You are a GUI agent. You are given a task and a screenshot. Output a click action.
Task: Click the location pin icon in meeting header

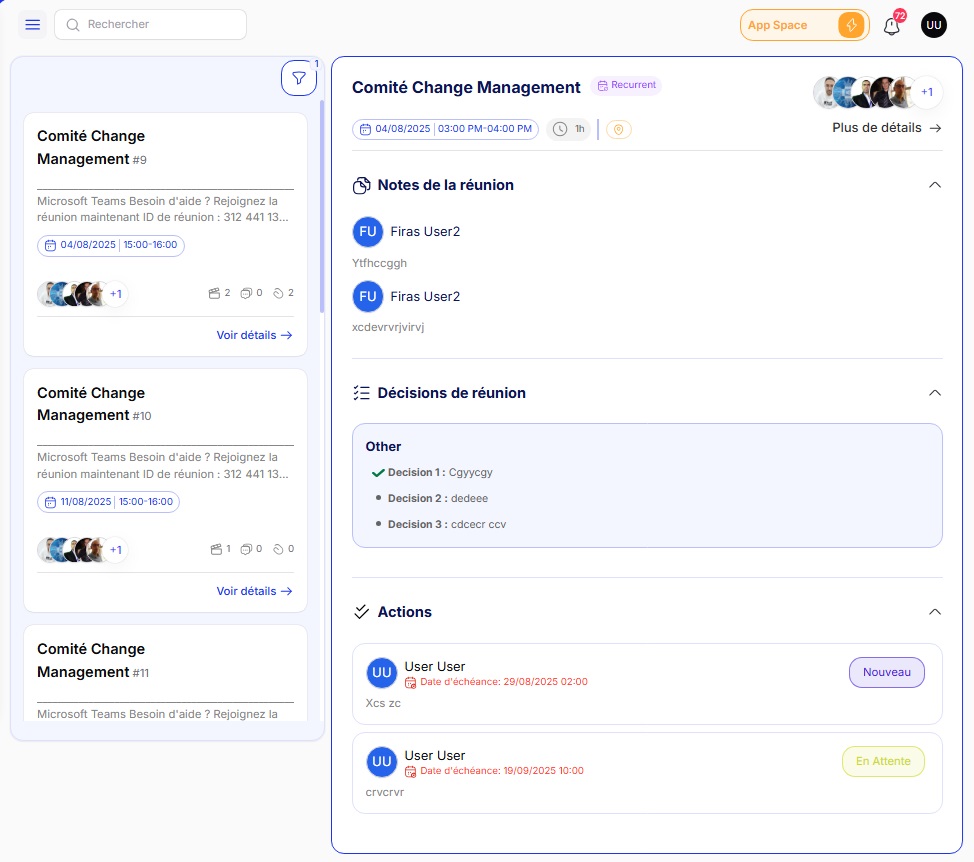pos(618,129)
